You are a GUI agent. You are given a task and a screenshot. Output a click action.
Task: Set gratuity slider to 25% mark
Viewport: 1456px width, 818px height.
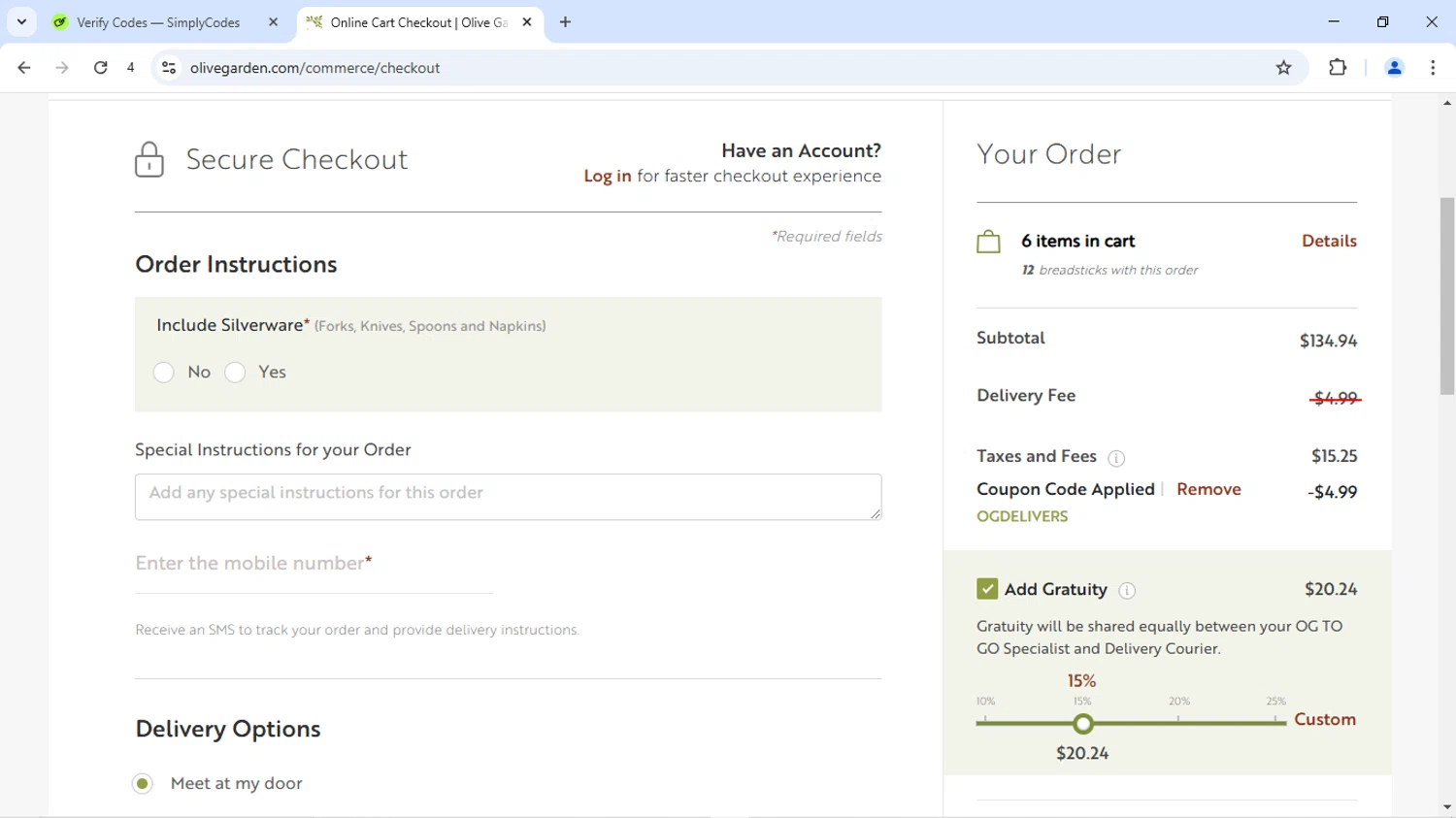[x=1275, y=722]
